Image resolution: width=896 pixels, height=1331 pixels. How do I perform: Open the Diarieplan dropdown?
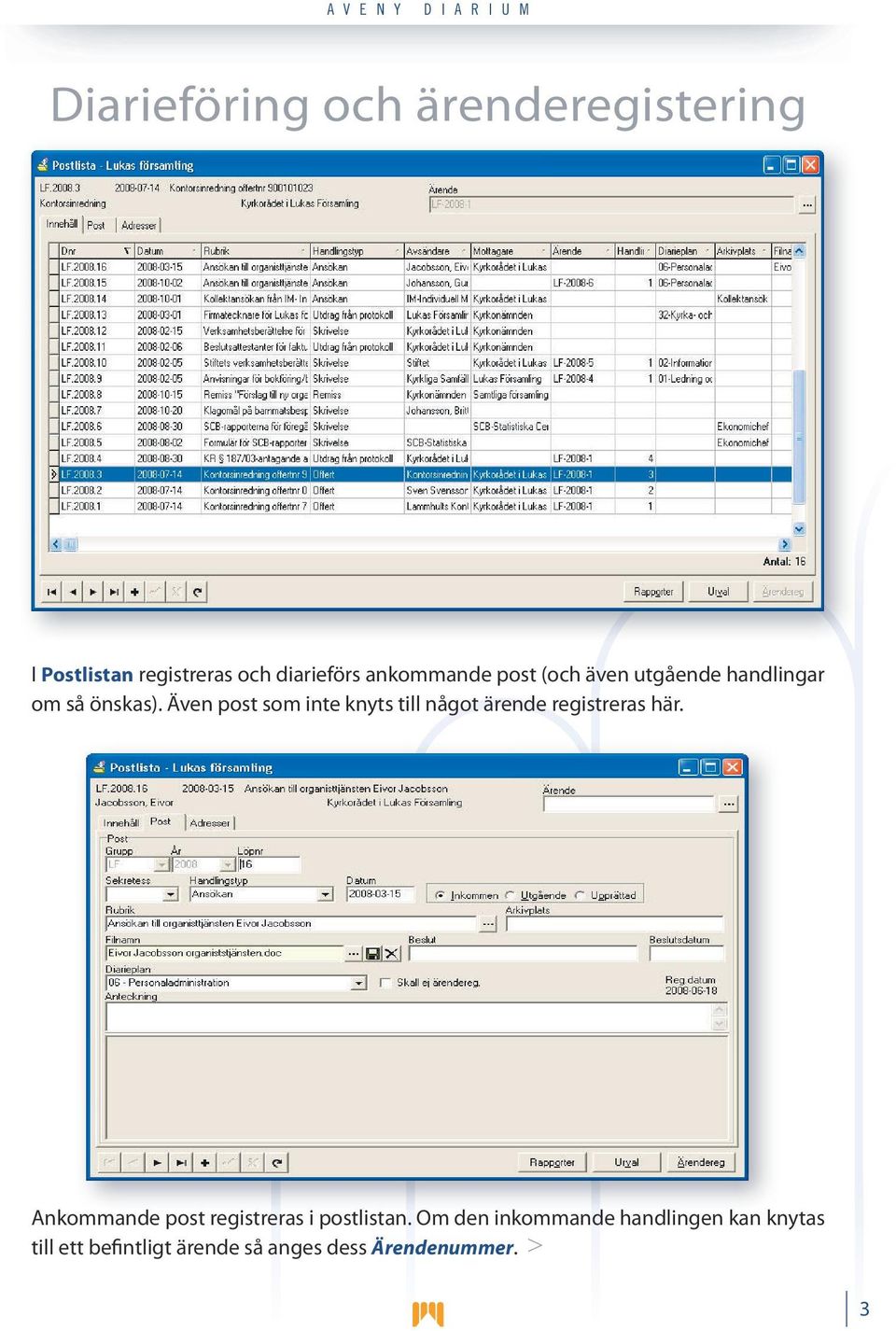pos(358,983)
